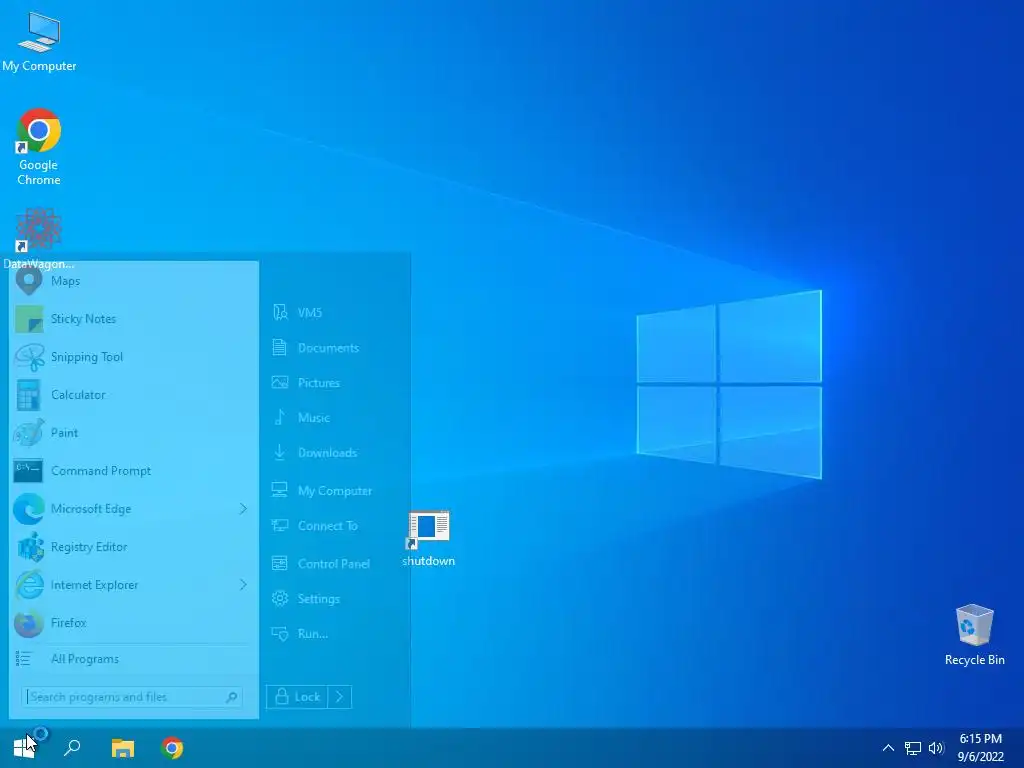The width and height of the screenshot is (1024, 768).
Task: Click the search magnifier in Start search box
Action: pyautogui.click(x=232, y=697)
